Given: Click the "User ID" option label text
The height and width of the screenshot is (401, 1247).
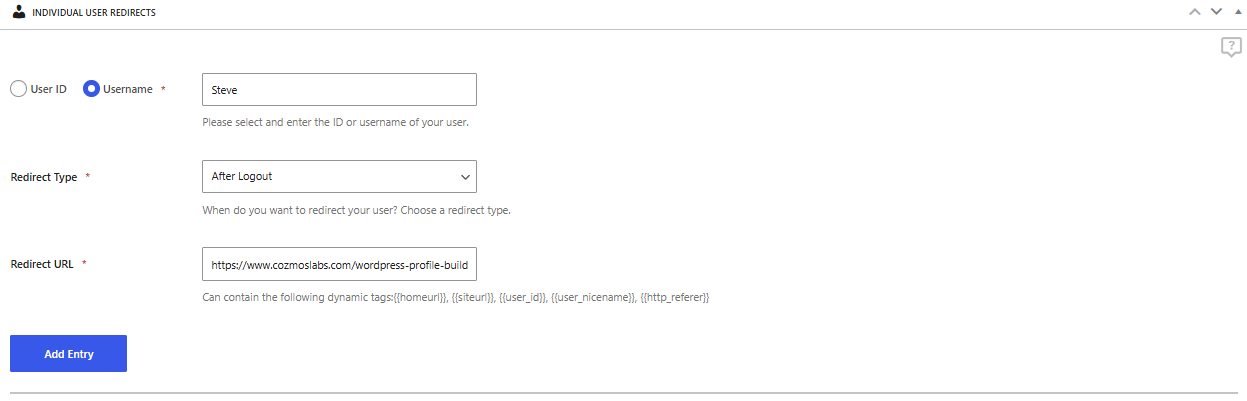Looking at the screenshot, I should pyautogui.click(x=48, y=89).
